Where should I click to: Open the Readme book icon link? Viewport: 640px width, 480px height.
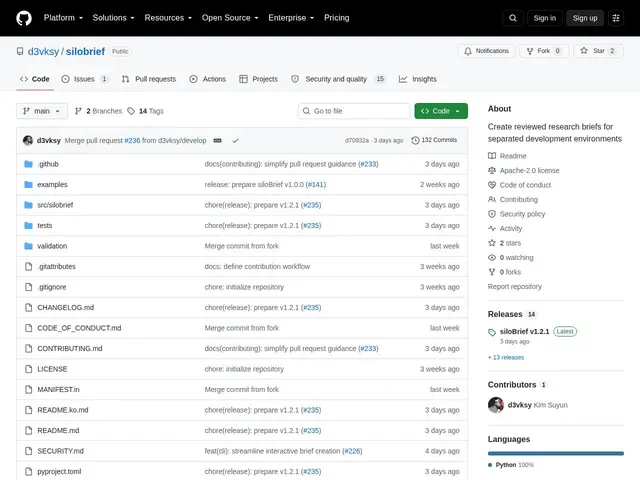tap(492, 156)
